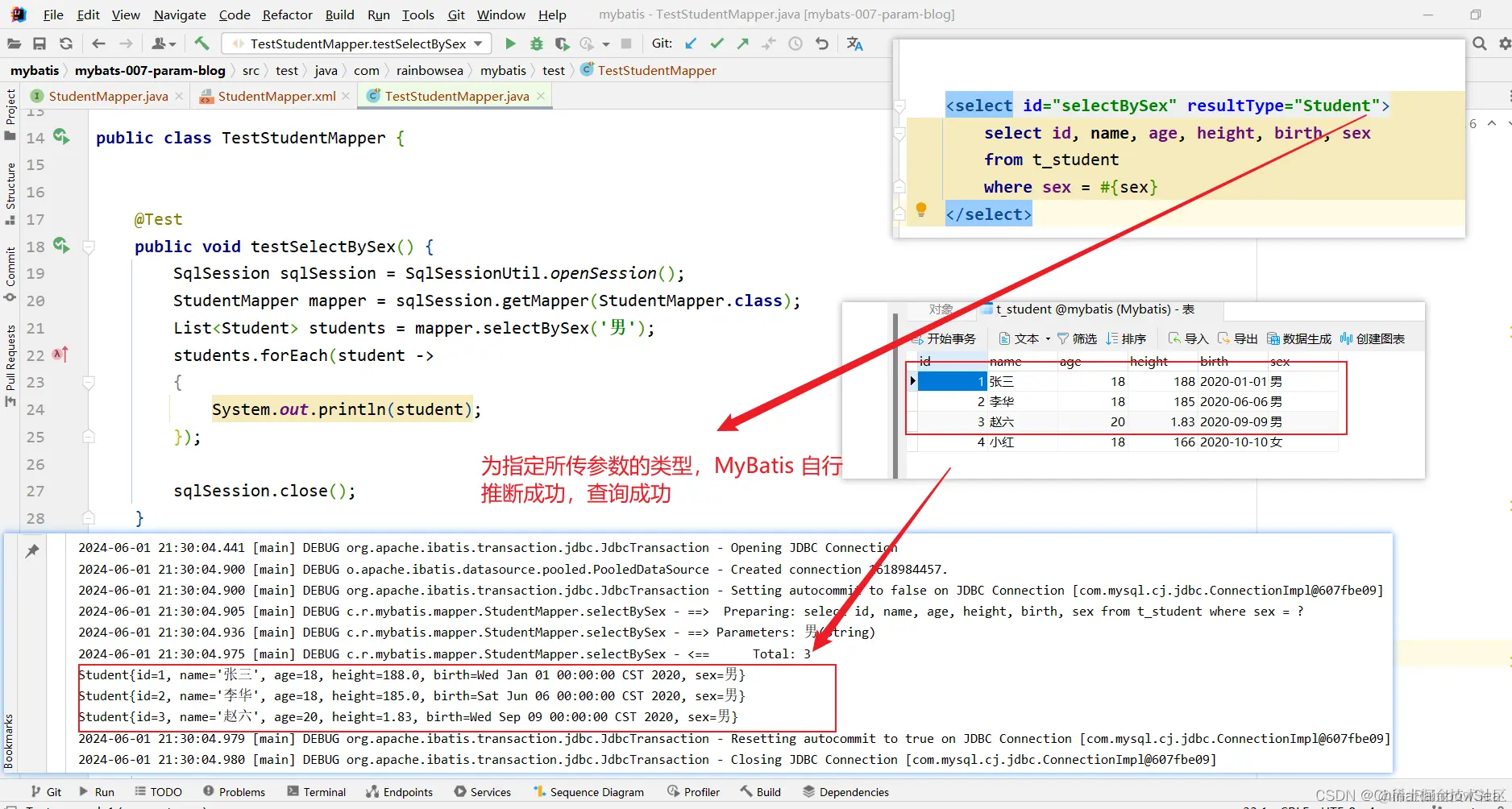Open the Commit tool window sidebar
The width and height of the screenshot is (1512, 809).
coord(10,274)
